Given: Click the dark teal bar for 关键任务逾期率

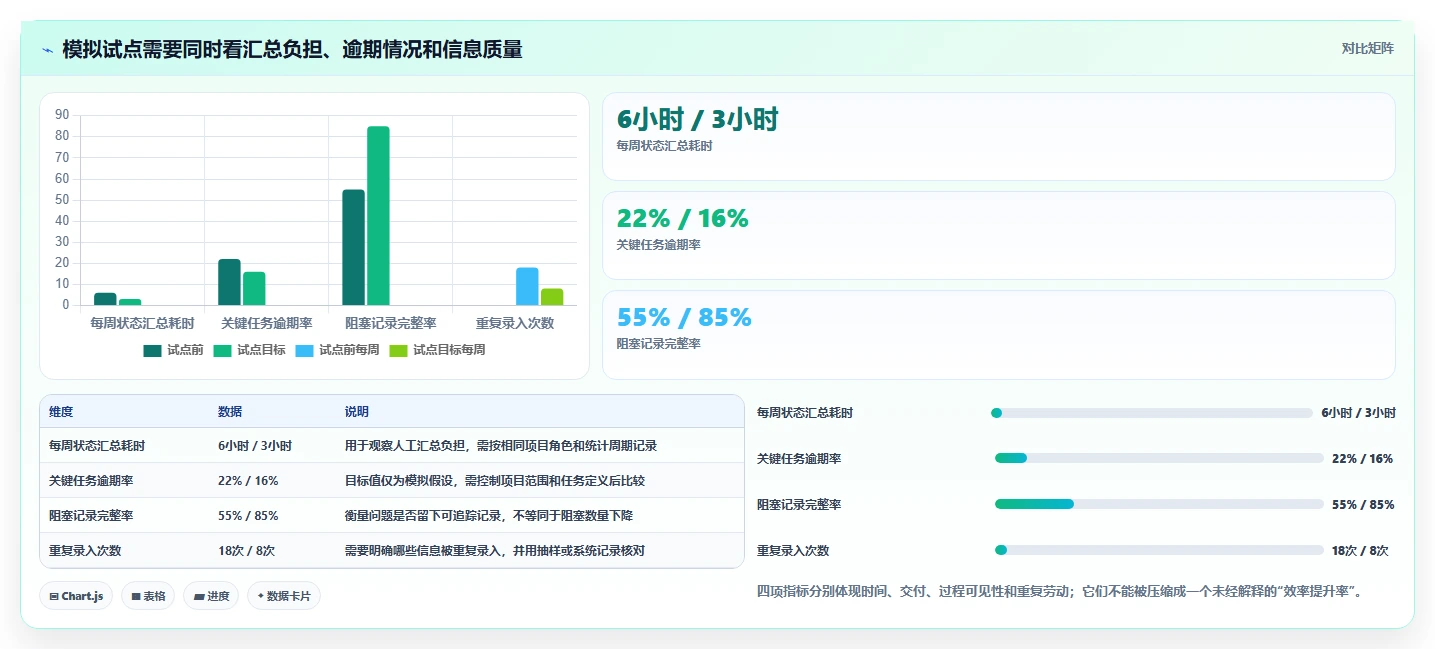Looking at the screenshot, I should [x=229, y=282].
